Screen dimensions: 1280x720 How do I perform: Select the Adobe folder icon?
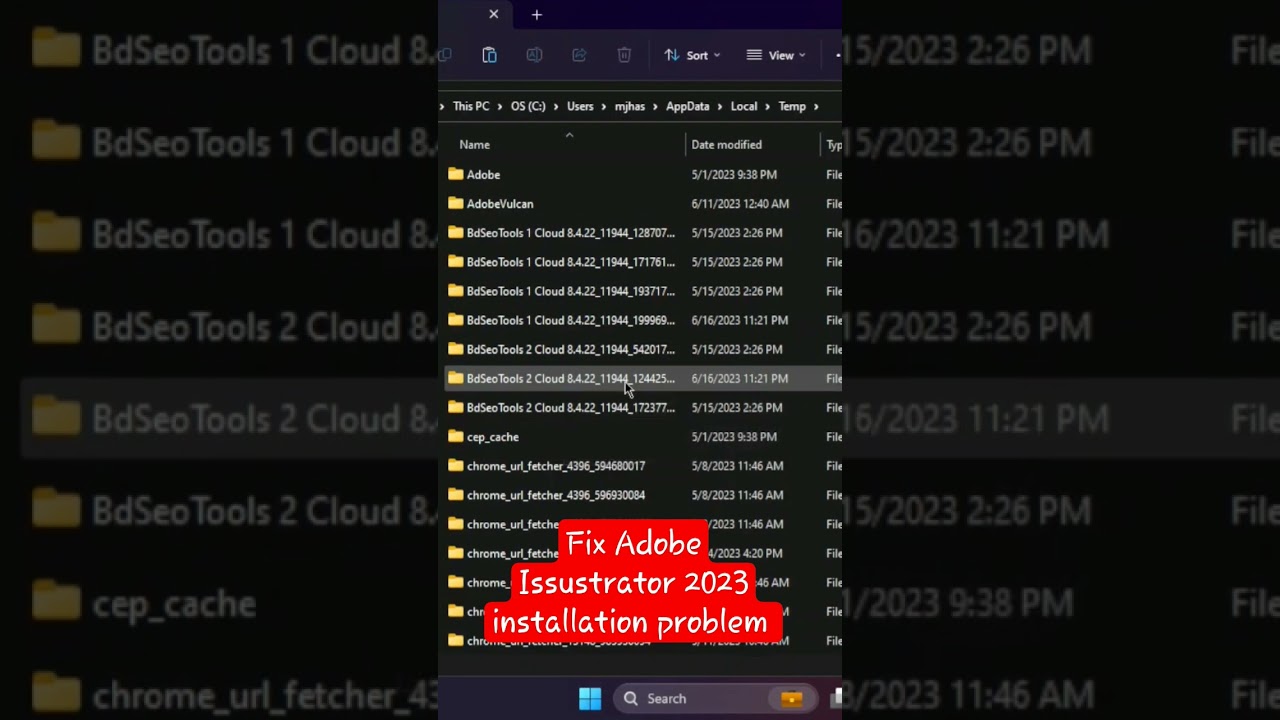pyautogui.click(x=456, y=174)
